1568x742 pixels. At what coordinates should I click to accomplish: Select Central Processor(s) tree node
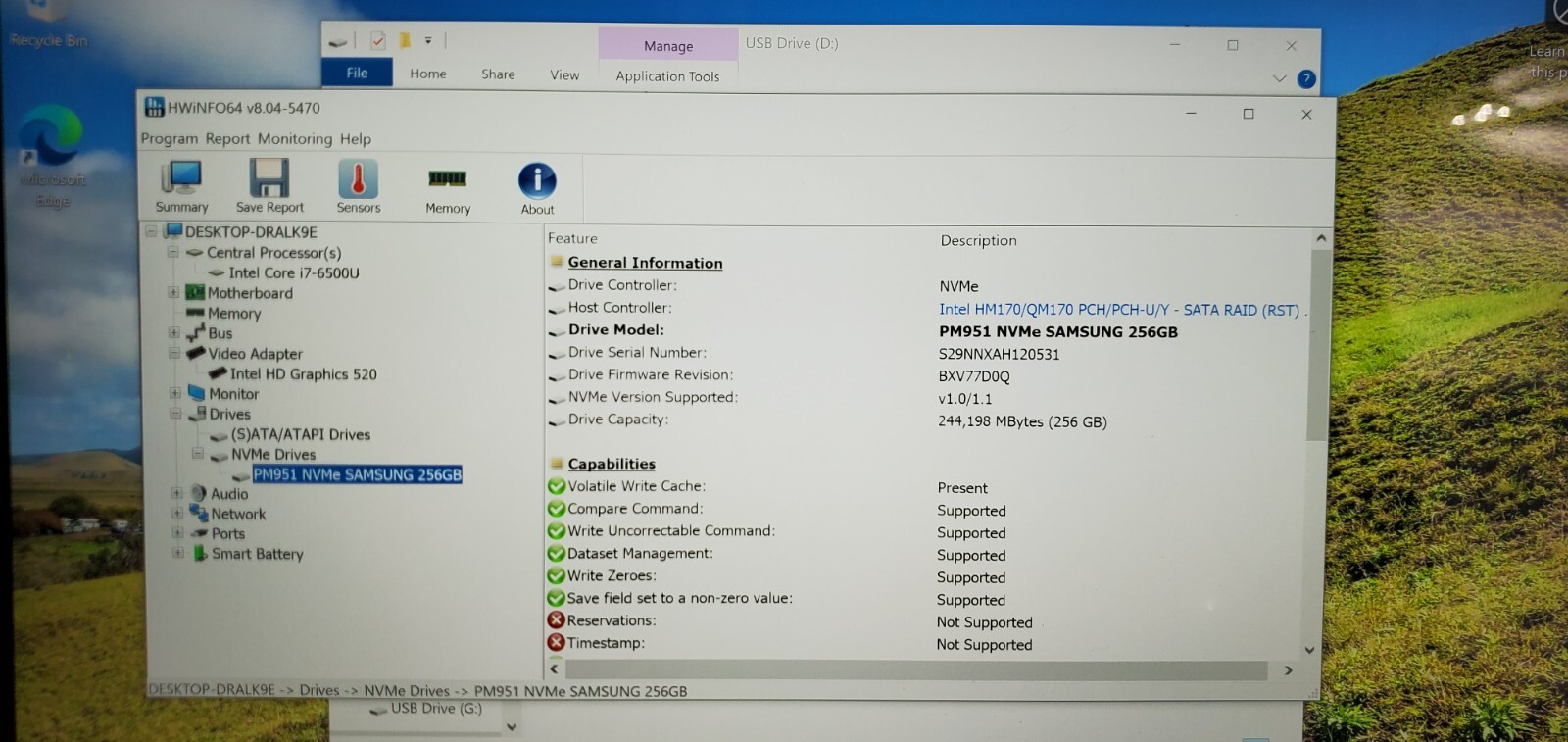coord(273,253)
